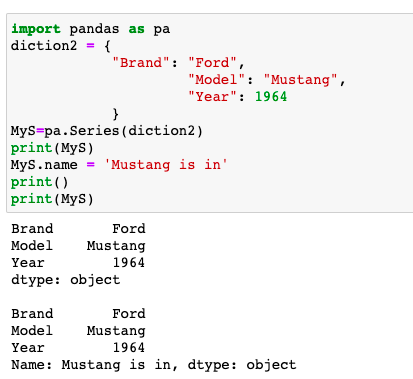Image resolution: width=413 pixels, height=379 pixels.
Task: Click 'Model' in the output block ending with the Name line
Action: [32, 331]
